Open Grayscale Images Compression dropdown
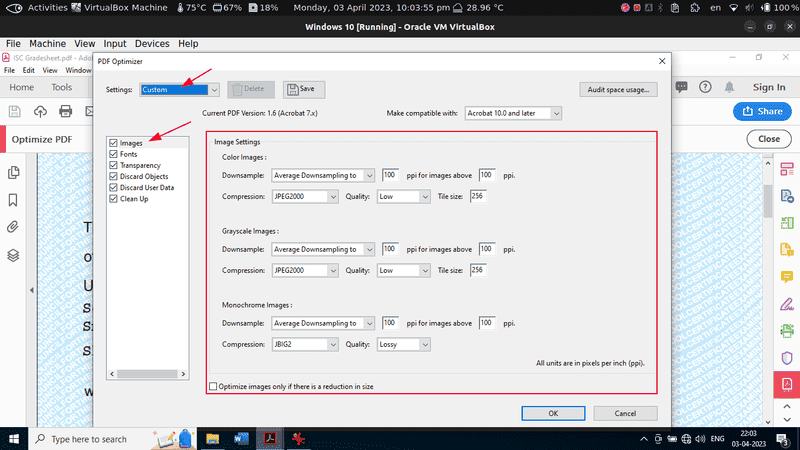Screen dimensions: 800x450 tap(305, 270)
